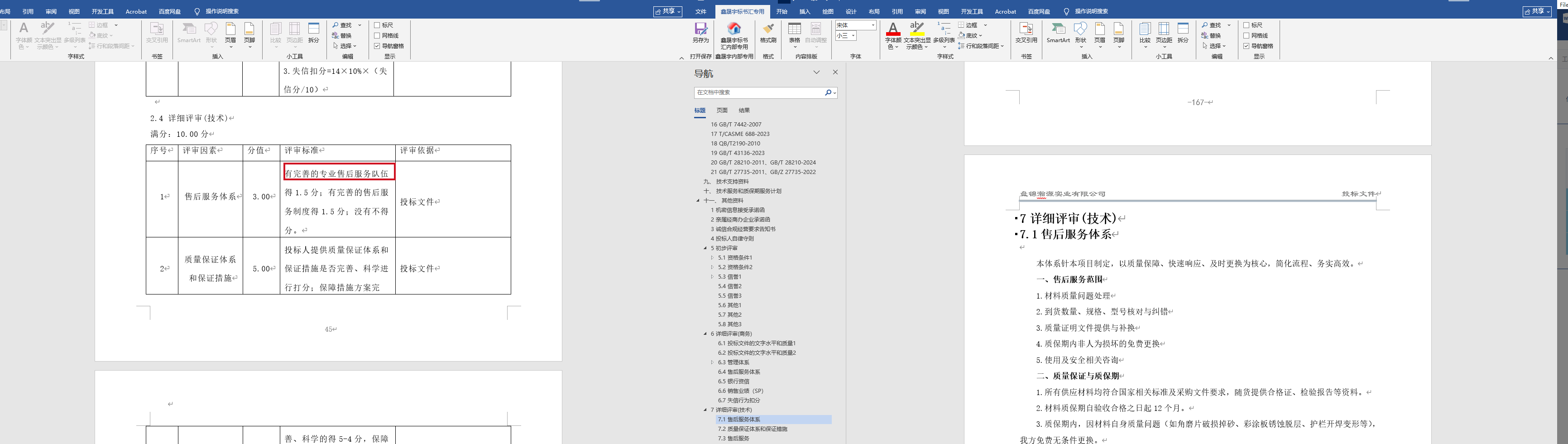Collapse 十一、其他资料 in navigation tree
This screenshot has height=444, width=1568.
coord(698,200)
